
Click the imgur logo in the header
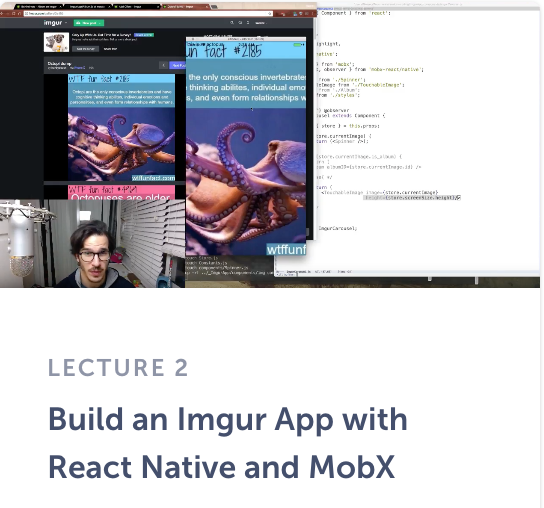(x=53, y=23)
